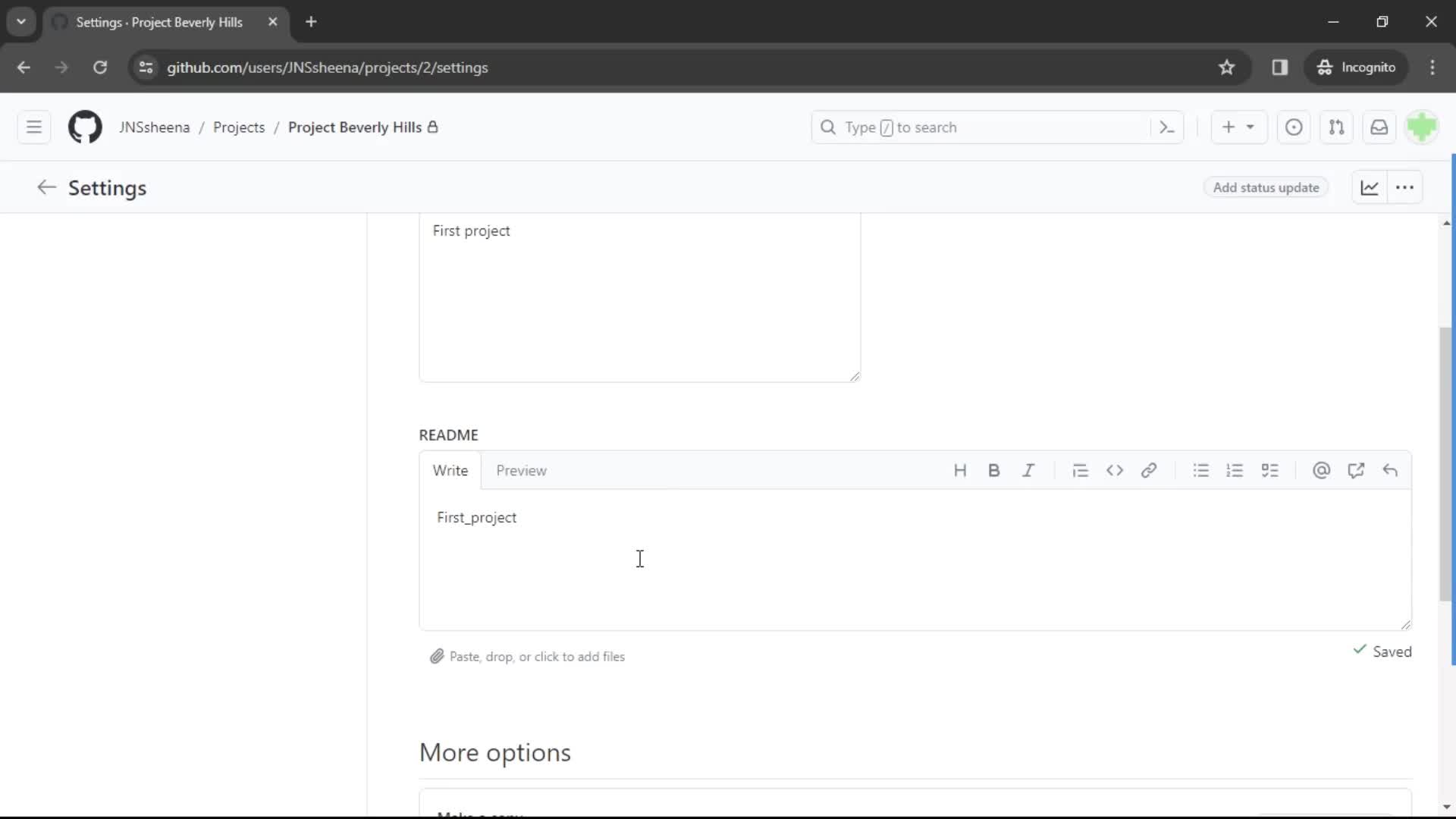The height and width of the screenshot is (819, 1456).
Task: Click the inline Code formatting icon
Action: (x=1114, y=470)
